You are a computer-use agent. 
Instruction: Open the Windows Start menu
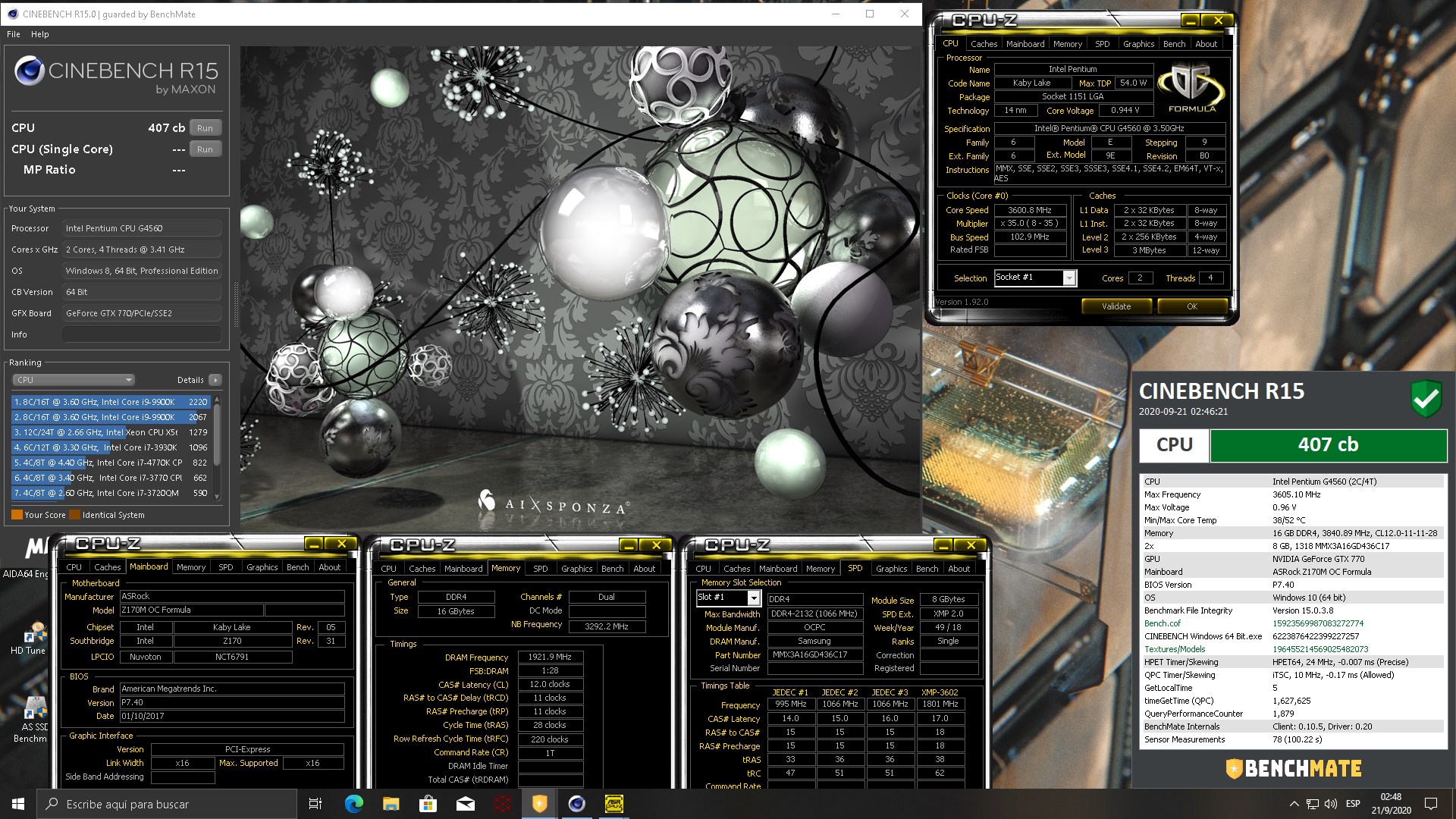(x=18, y=804)
